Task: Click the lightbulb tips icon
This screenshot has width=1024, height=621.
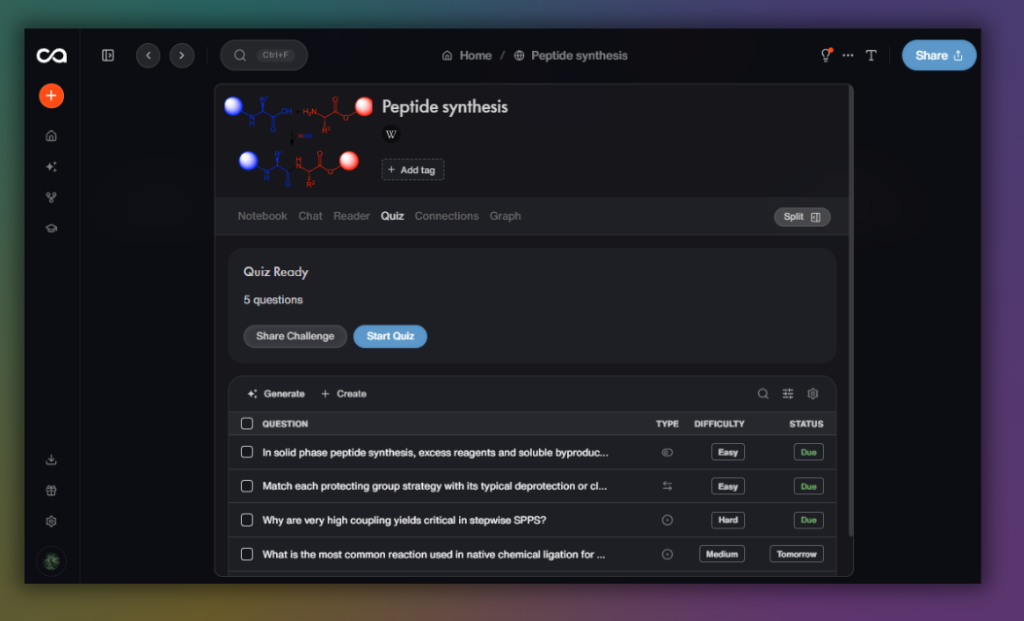Action: [826, 56]
